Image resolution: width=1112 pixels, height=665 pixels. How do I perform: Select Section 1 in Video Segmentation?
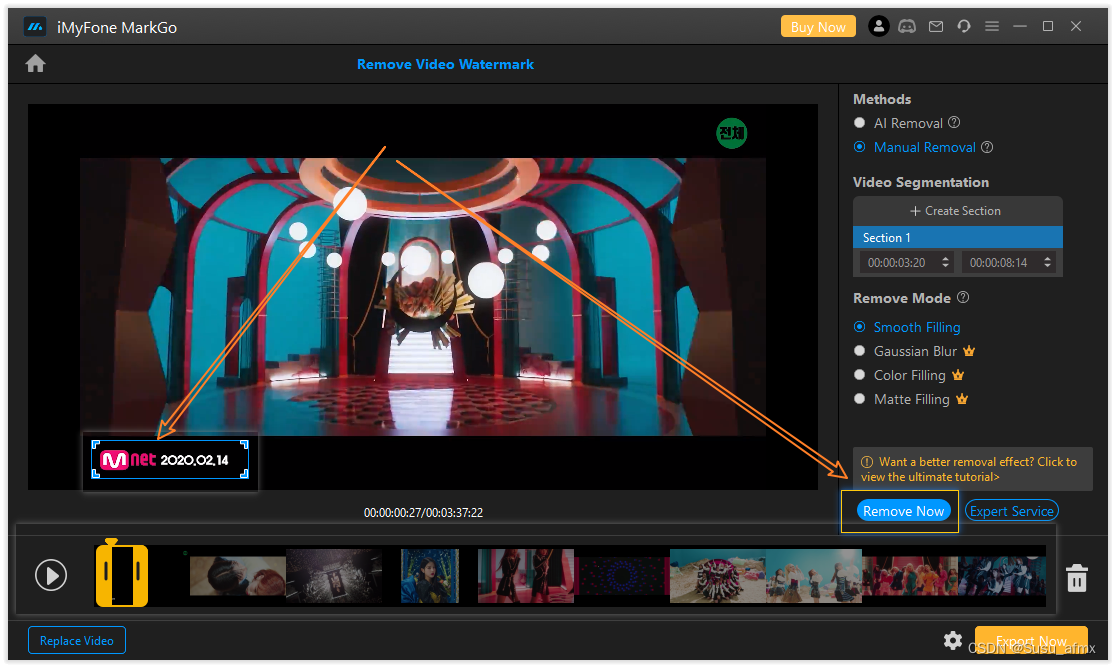click(x=957, y=238)
